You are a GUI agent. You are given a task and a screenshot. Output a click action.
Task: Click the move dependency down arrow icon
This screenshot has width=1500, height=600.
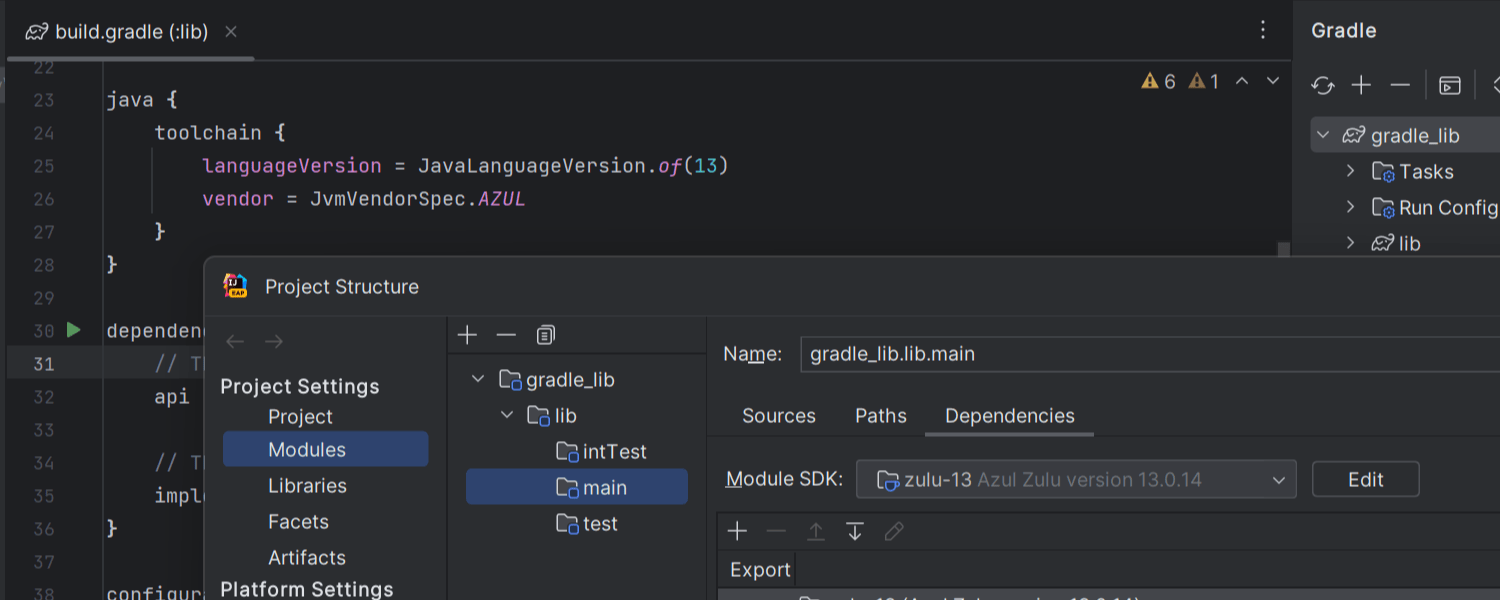tap(855, 531)
